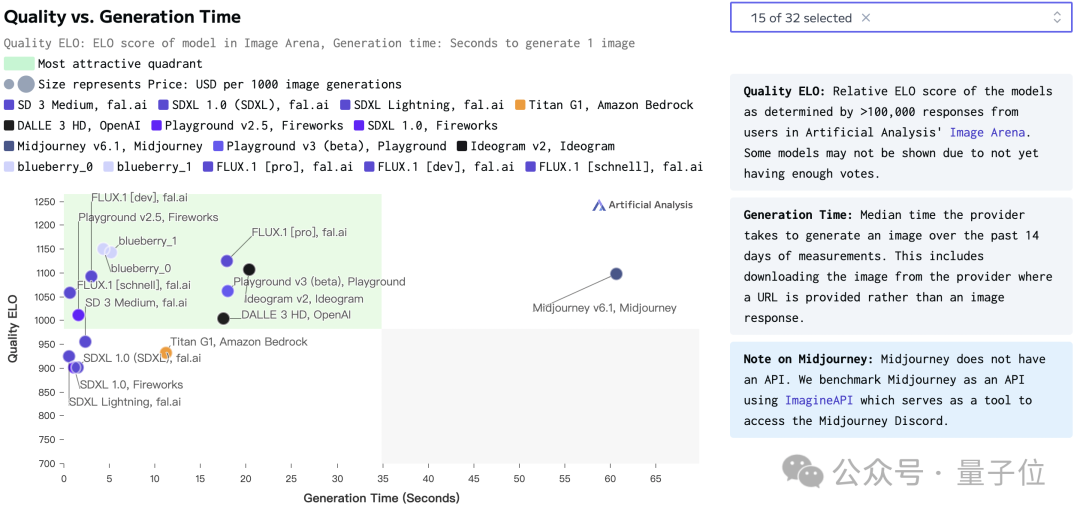This screenshot has height=516, width=1080.
Task: Click the WeChat icon in the watermark
Action: point(803,470)
